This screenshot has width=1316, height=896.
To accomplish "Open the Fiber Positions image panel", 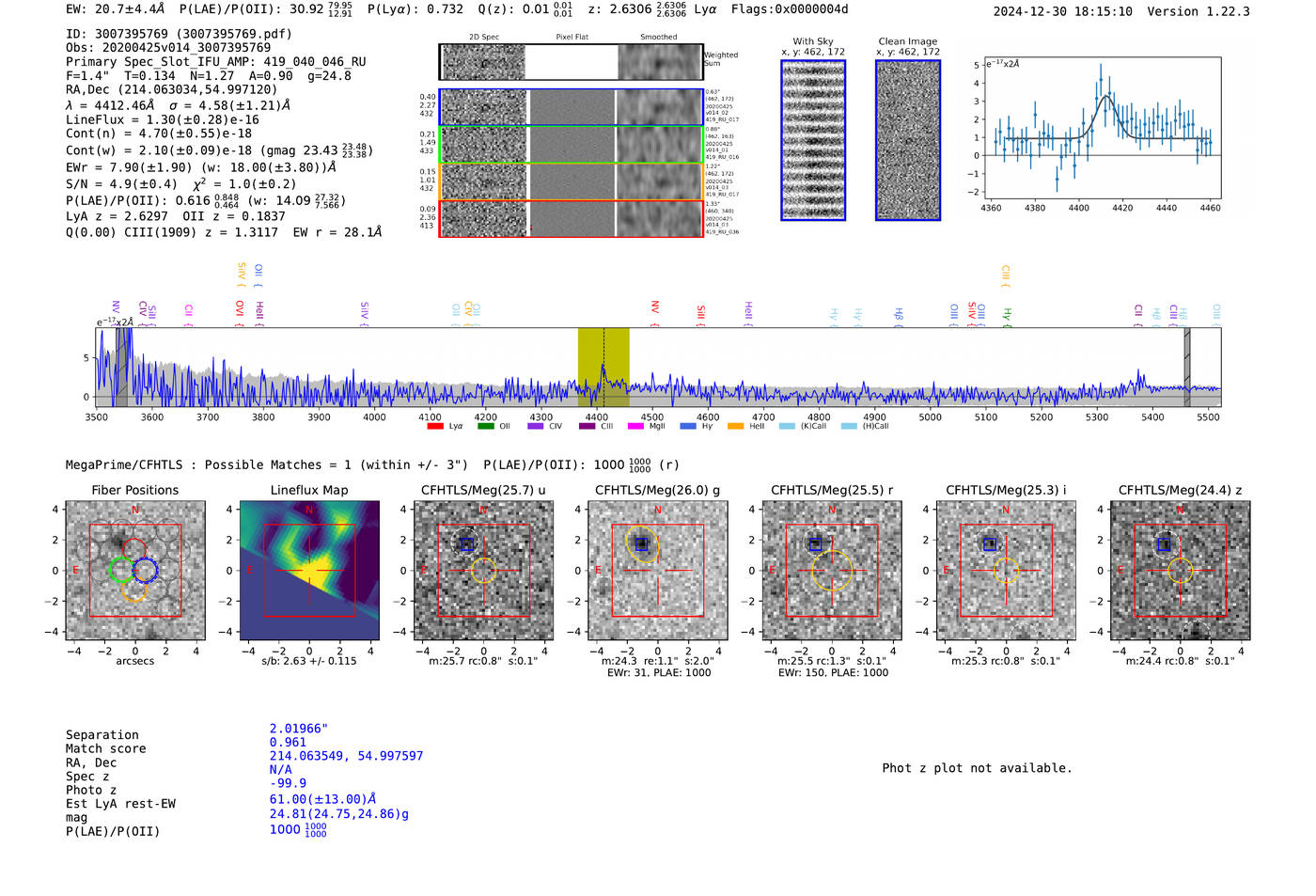I will point(135,570).
